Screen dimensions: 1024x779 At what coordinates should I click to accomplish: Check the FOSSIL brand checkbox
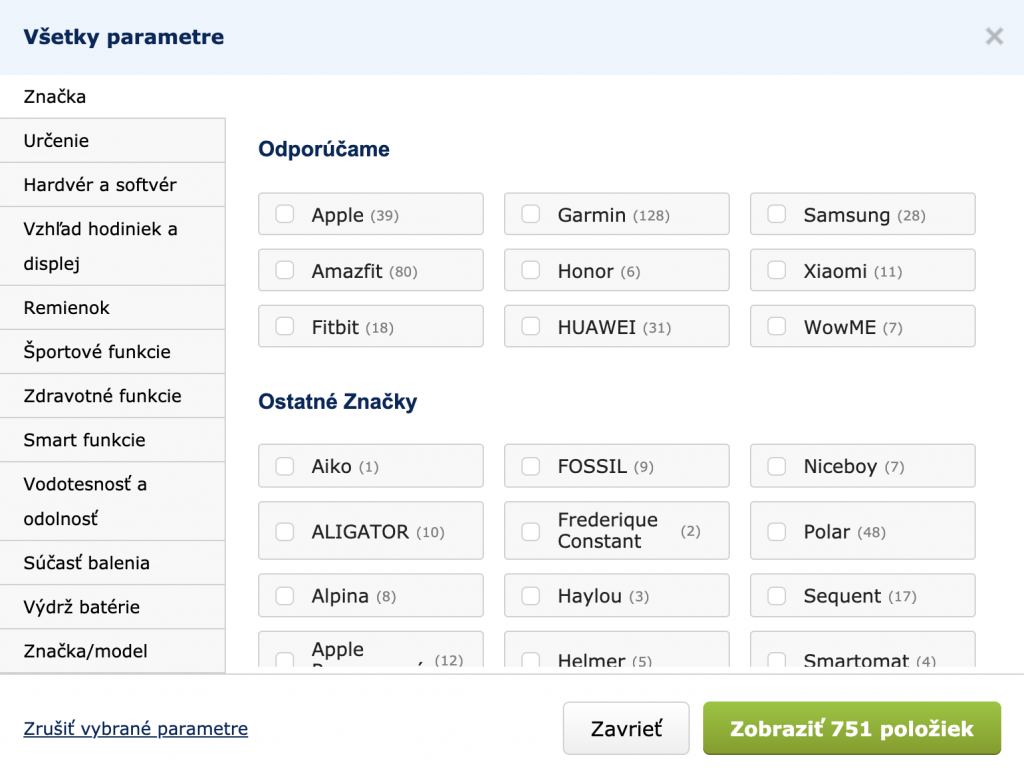(531, 466)
